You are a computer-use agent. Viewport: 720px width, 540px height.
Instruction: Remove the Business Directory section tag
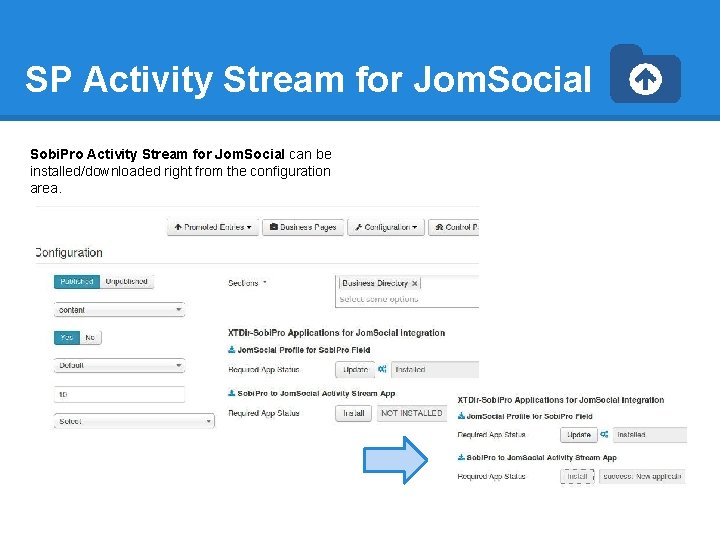point(415,283)
